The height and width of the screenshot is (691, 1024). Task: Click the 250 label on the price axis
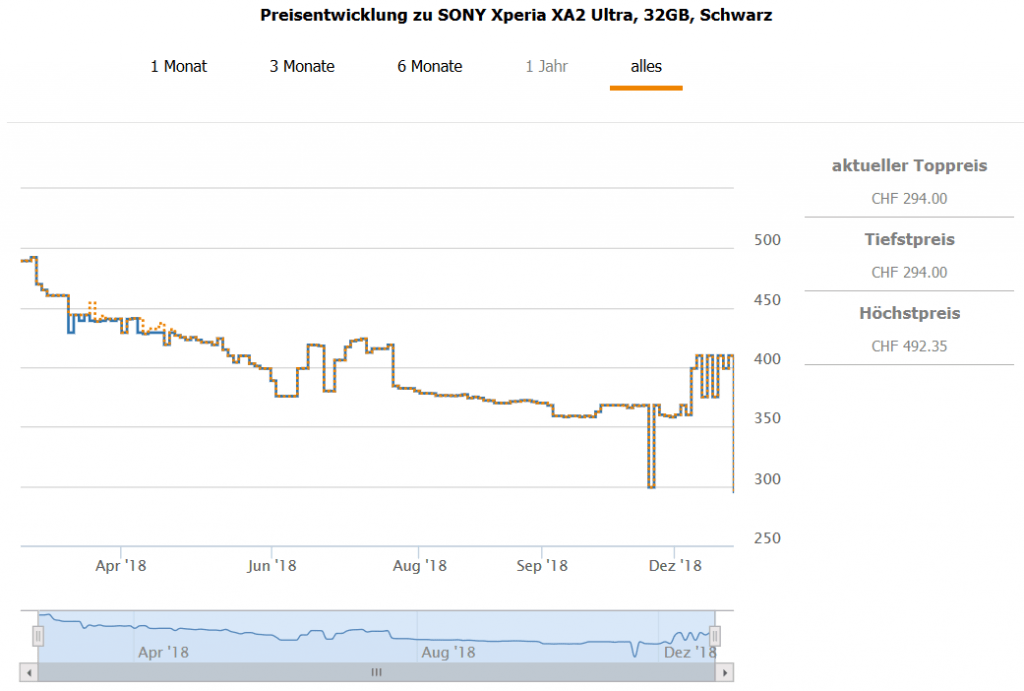(767, 539)
